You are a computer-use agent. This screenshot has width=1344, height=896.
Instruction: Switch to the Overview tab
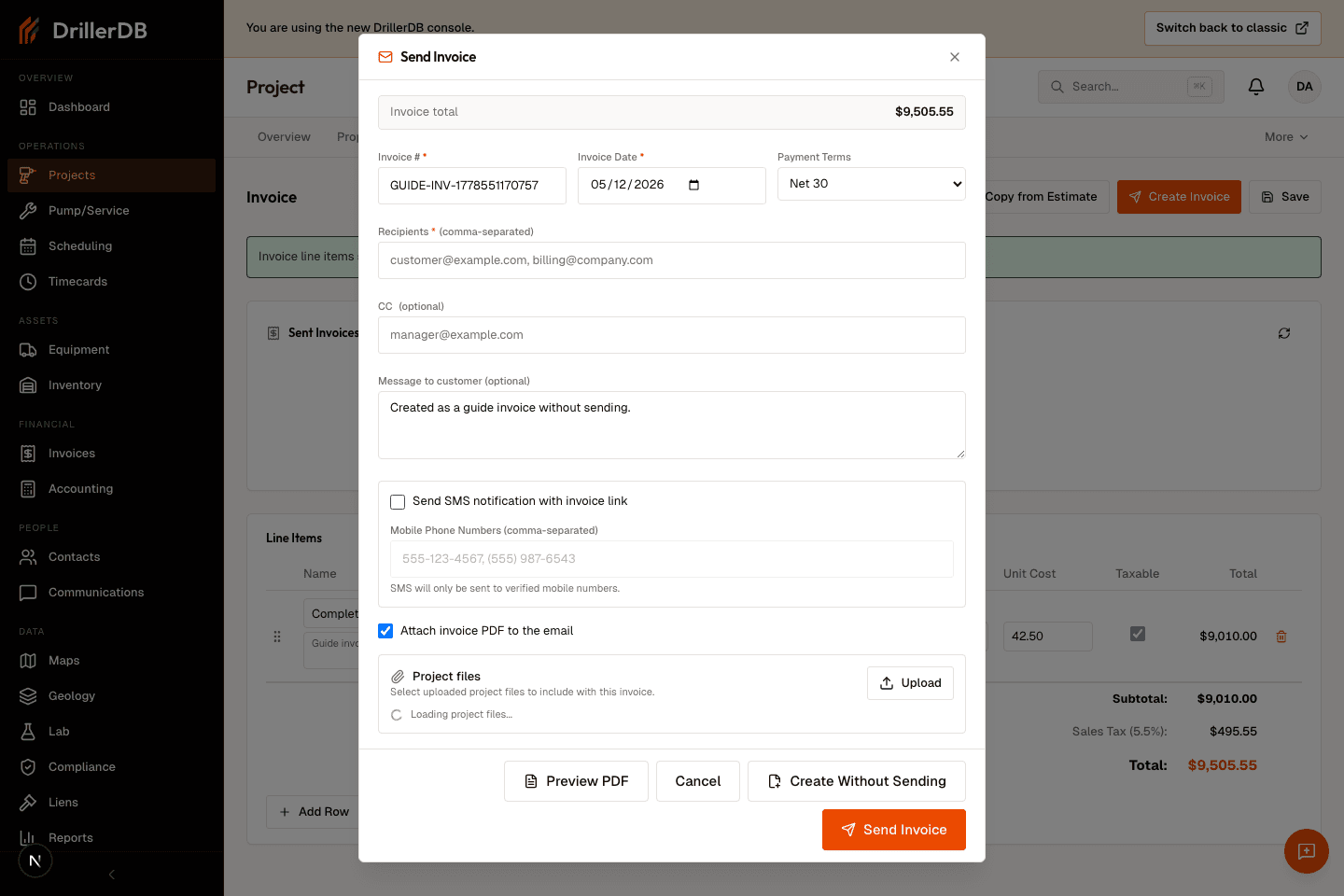click(x=284, y=137)
